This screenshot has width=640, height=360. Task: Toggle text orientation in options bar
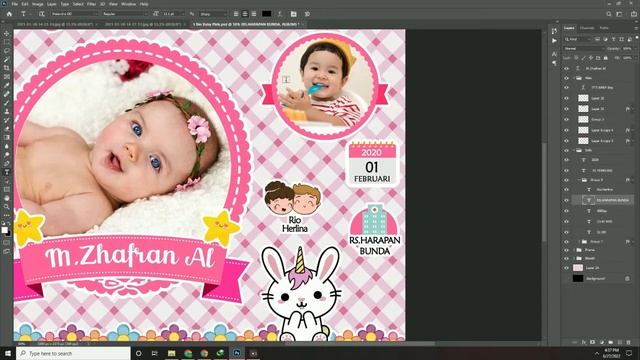(41, 14)
